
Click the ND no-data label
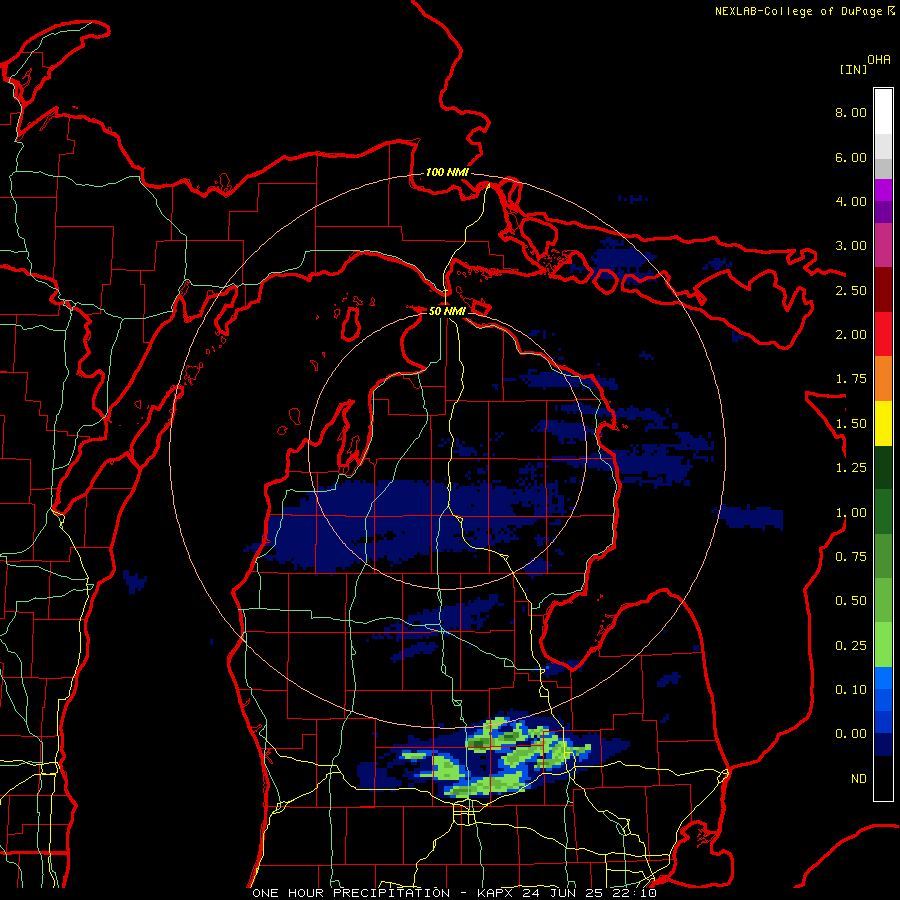[859, 779]
